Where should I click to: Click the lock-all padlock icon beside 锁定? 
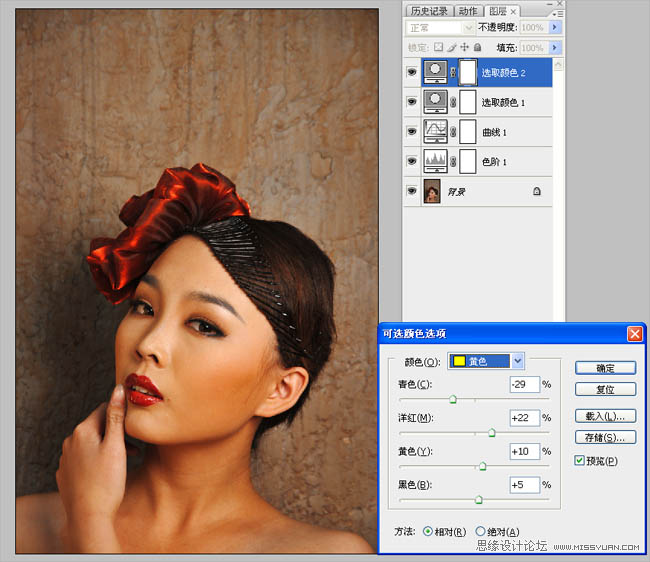(477, 47)
